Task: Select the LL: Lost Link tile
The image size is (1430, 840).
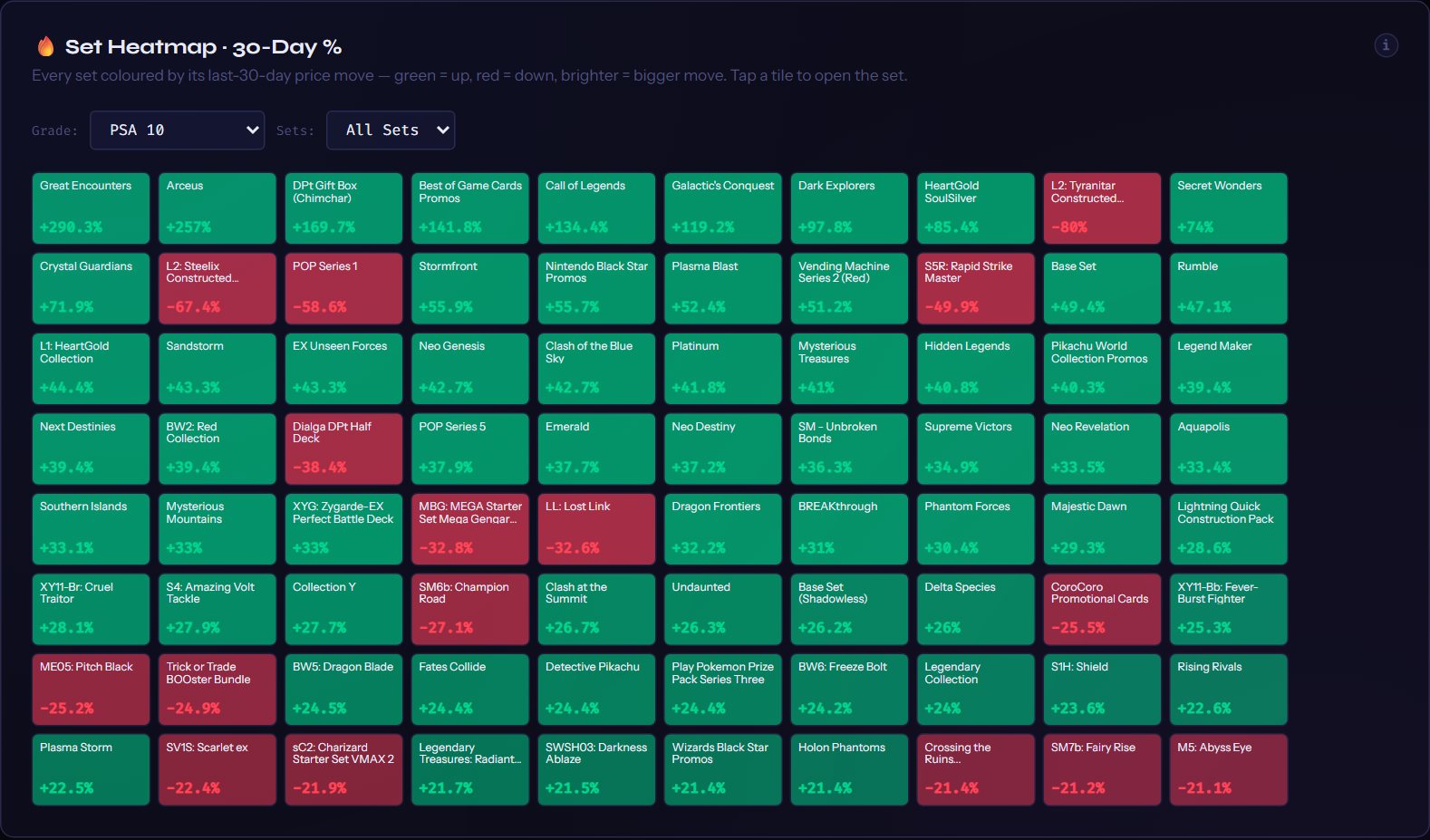Action: (x=596, y=529)
